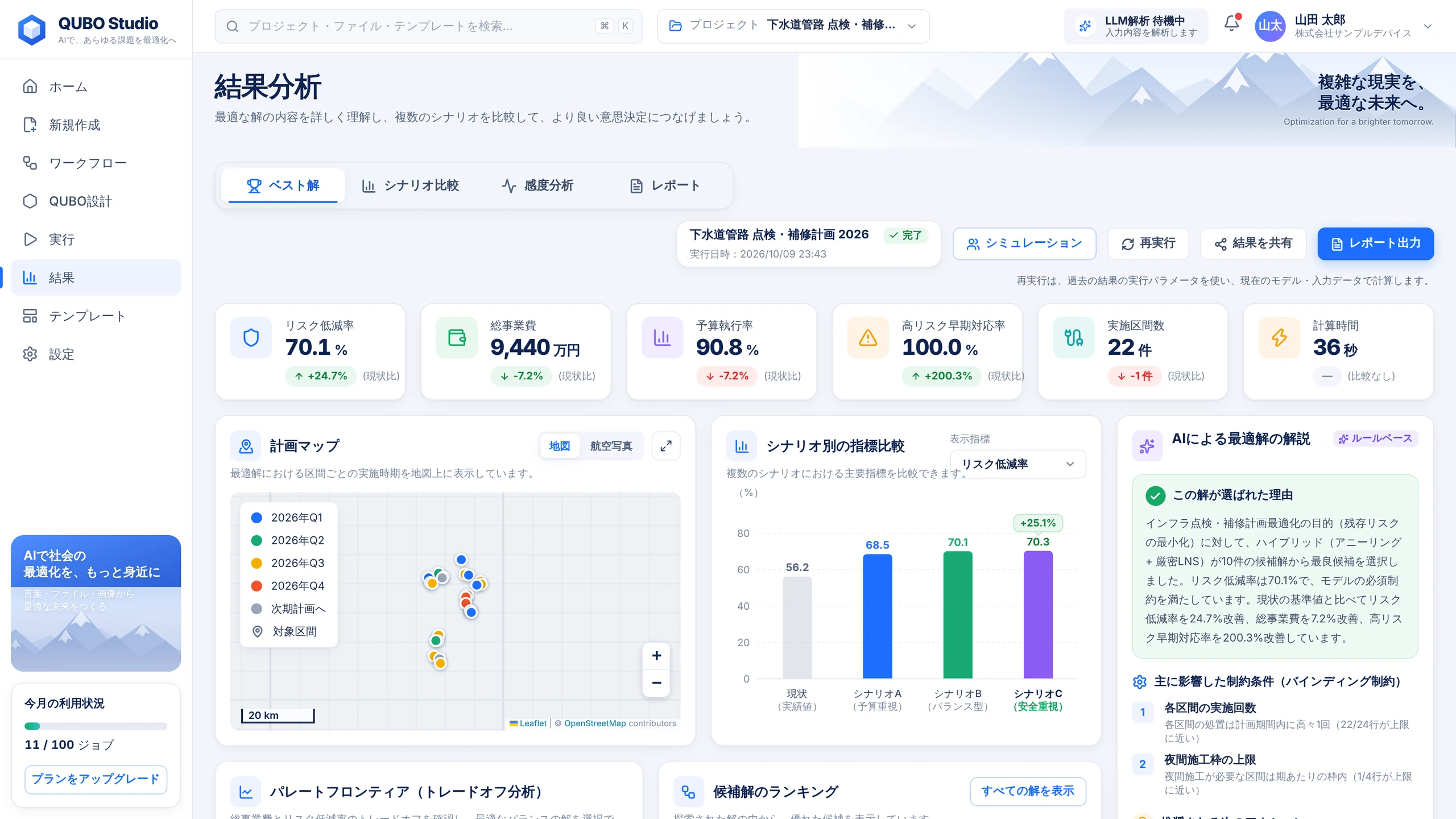
Task: Click the 高リスク早期対応率 warning icon
Action: point(868,338)
